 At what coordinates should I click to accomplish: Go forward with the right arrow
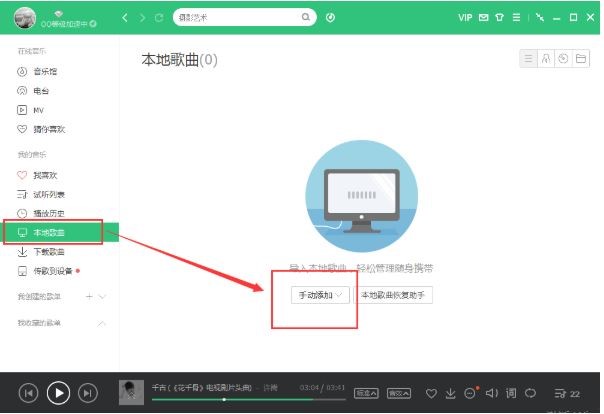pyautogui.click(x=142, y=17)
